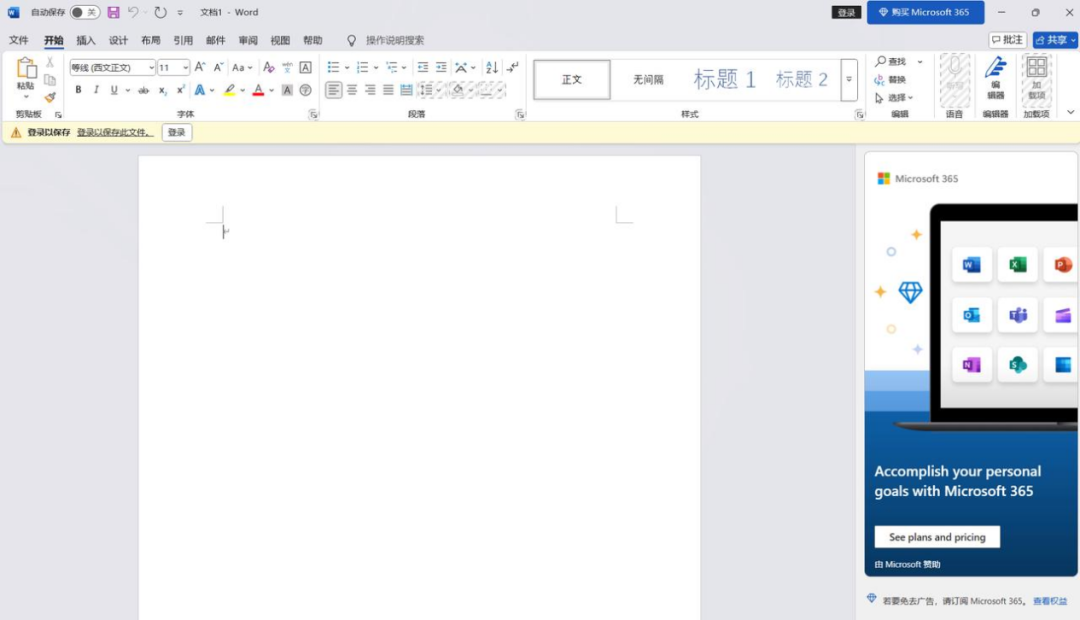Open the numbered list dropdown arrow
The height and width of the screenshot is (620, 1080).
376,68
